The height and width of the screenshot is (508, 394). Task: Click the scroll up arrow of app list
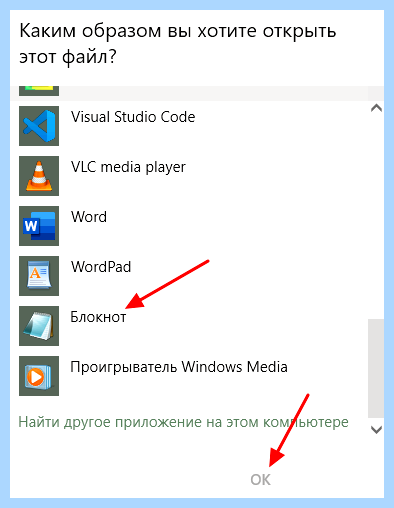tap(376, 108)
